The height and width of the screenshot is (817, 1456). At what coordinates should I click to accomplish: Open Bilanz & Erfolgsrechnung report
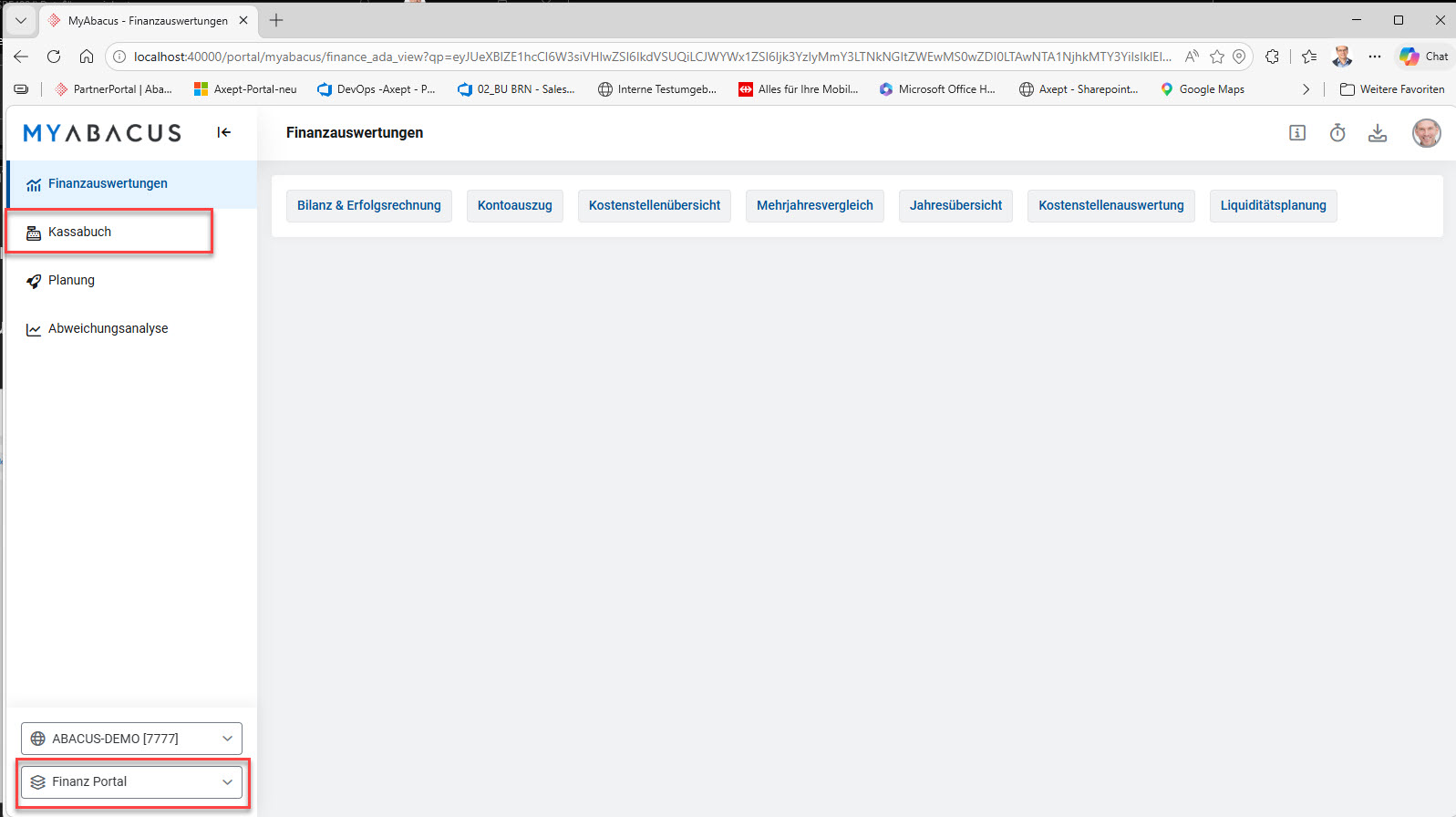(369, 206)
